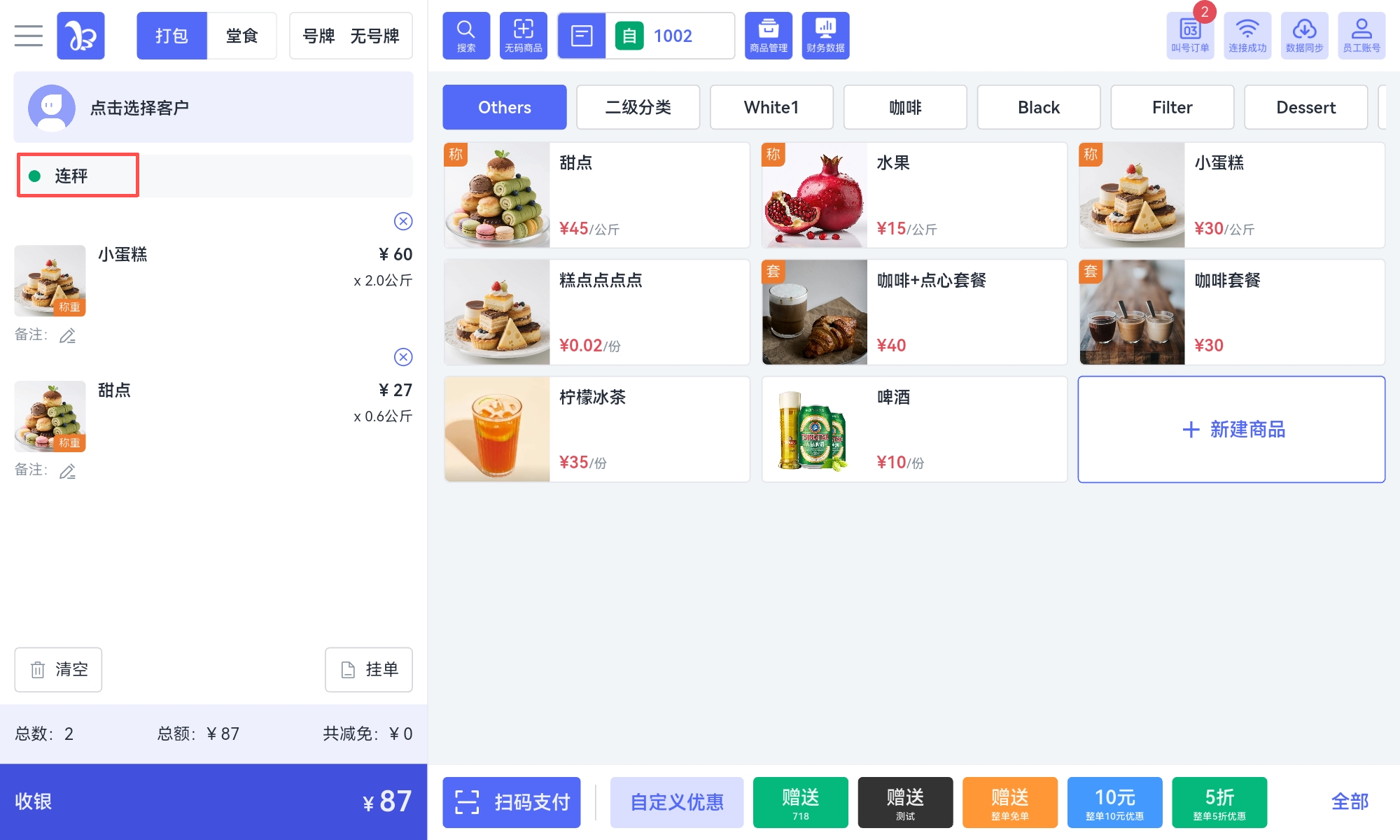Open the hamburger menu
Image resolution: width=1400 pixels, height=840 pixels.
pyautogui.click(x=29, y=36)
